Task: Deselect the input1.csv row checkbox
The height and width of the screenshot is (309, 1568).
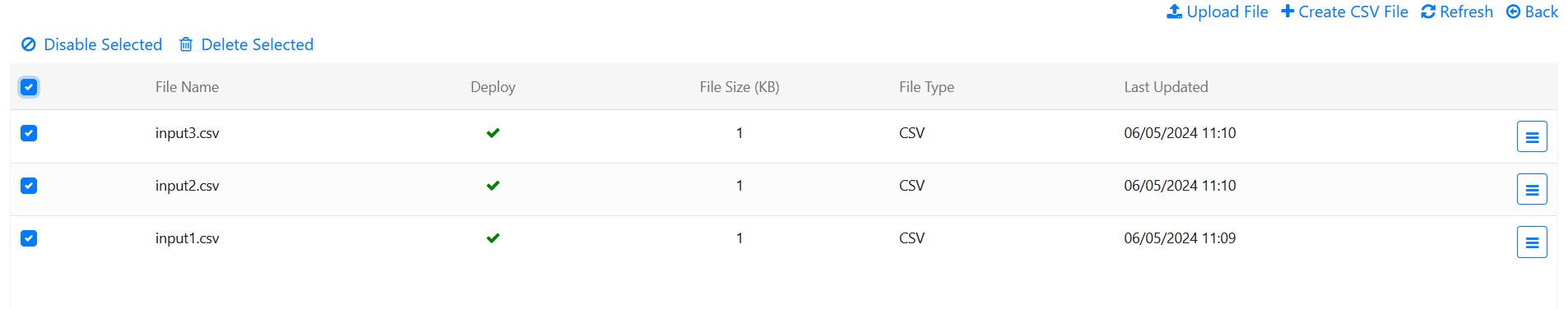Action: pyautogui.click(x=29, y=238)
